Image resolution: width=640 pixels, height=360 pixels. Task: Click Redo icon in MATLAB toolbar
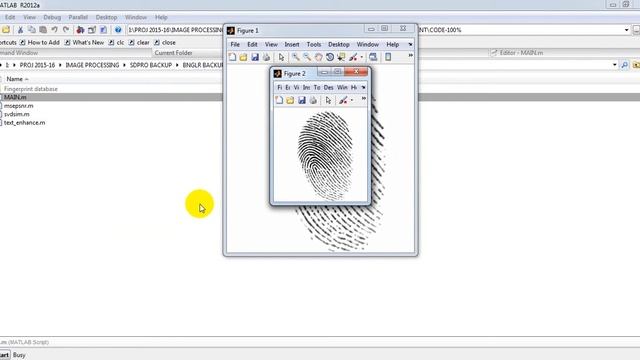pyautogui.click(x=66, y=30)
